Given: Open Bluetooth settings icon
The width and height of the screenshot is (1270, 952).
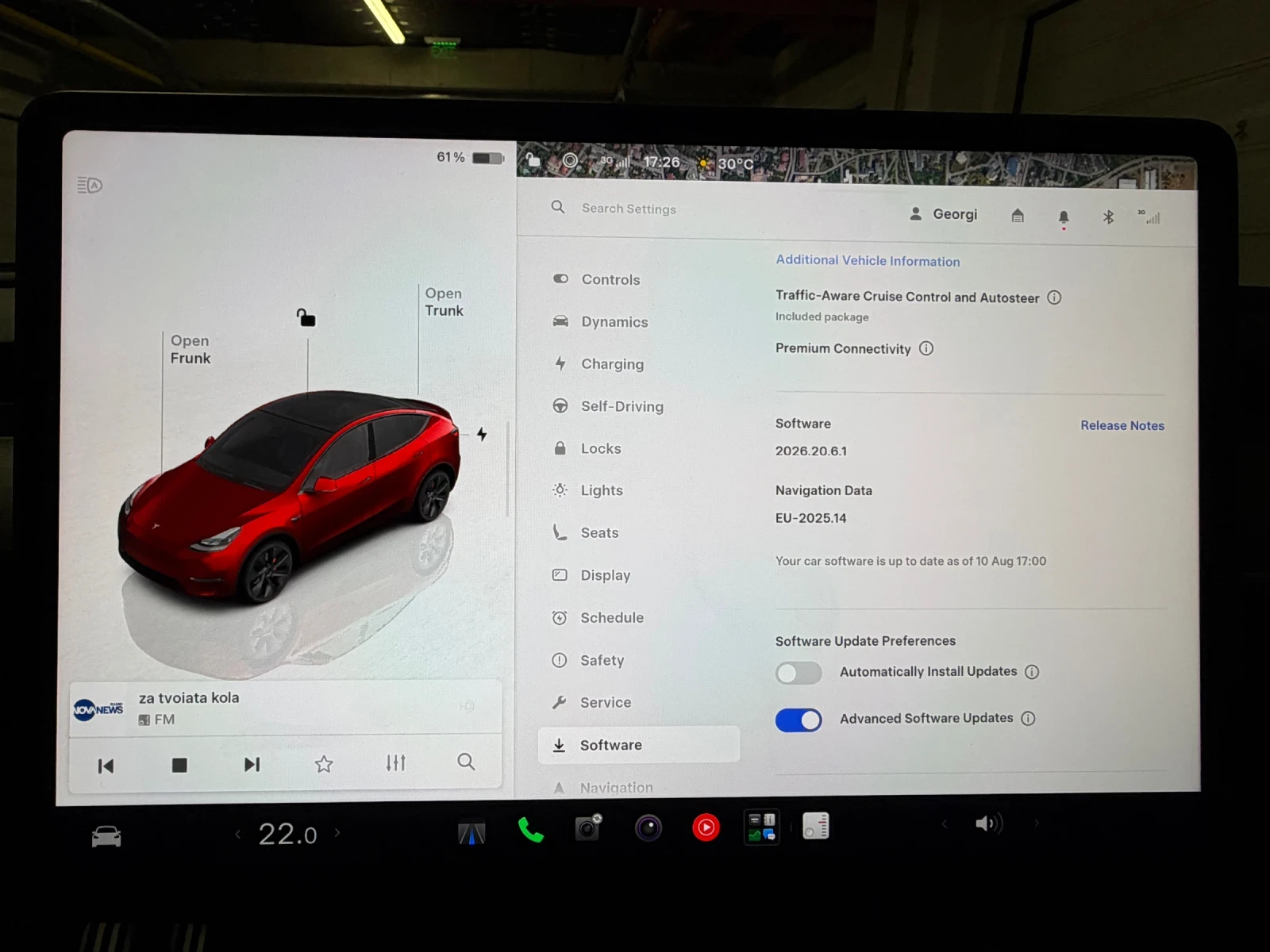Looking at the screenshot, I should pos(1108,217).
